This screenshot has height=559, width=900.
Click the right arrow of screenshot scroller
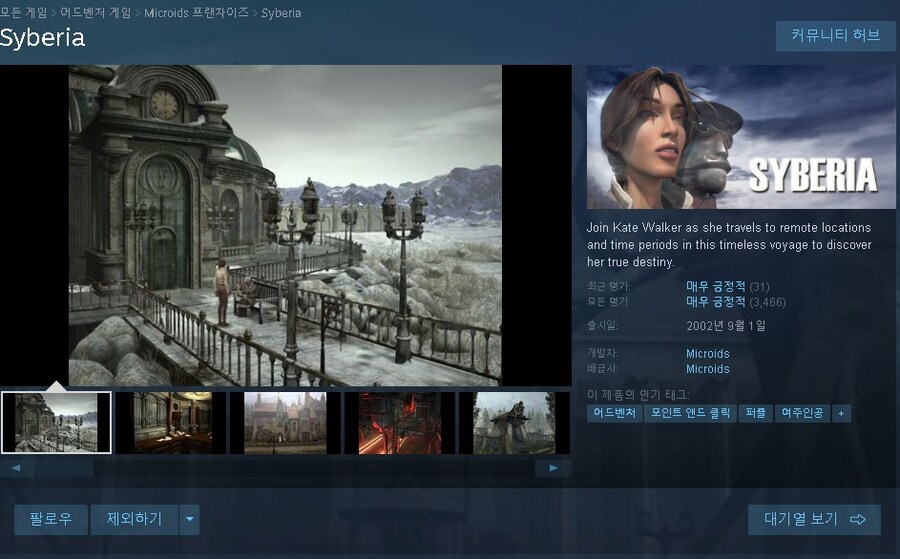(553, 468)
